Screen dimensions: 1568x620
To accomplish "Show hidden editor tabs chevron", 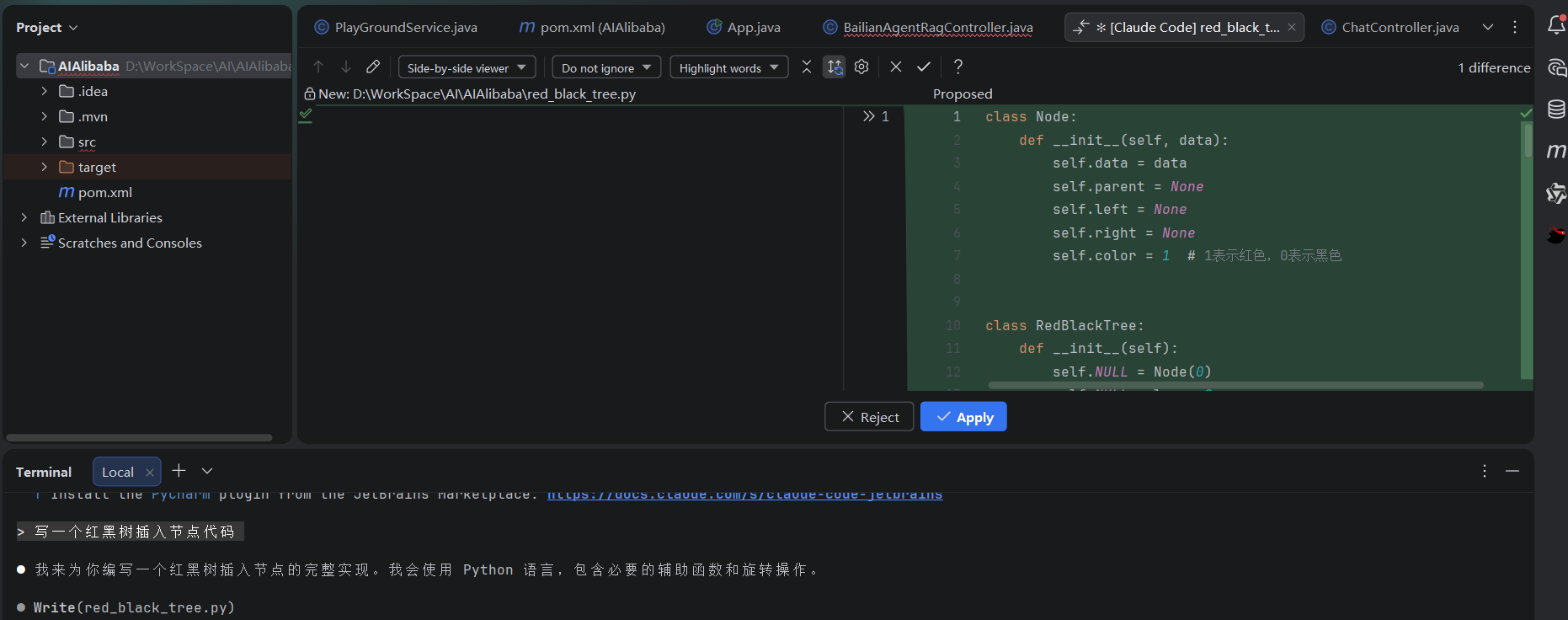I will (x=1488, y=27).
